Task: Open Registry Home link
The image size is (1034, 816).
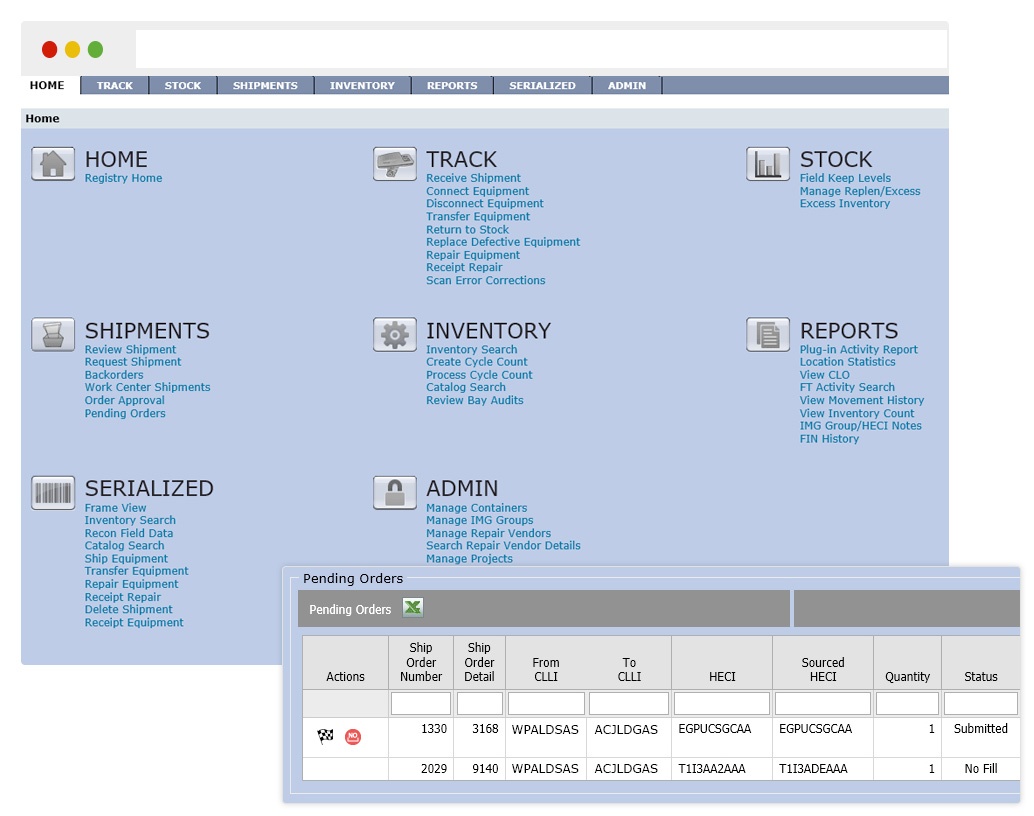Action: coord(123,178)
